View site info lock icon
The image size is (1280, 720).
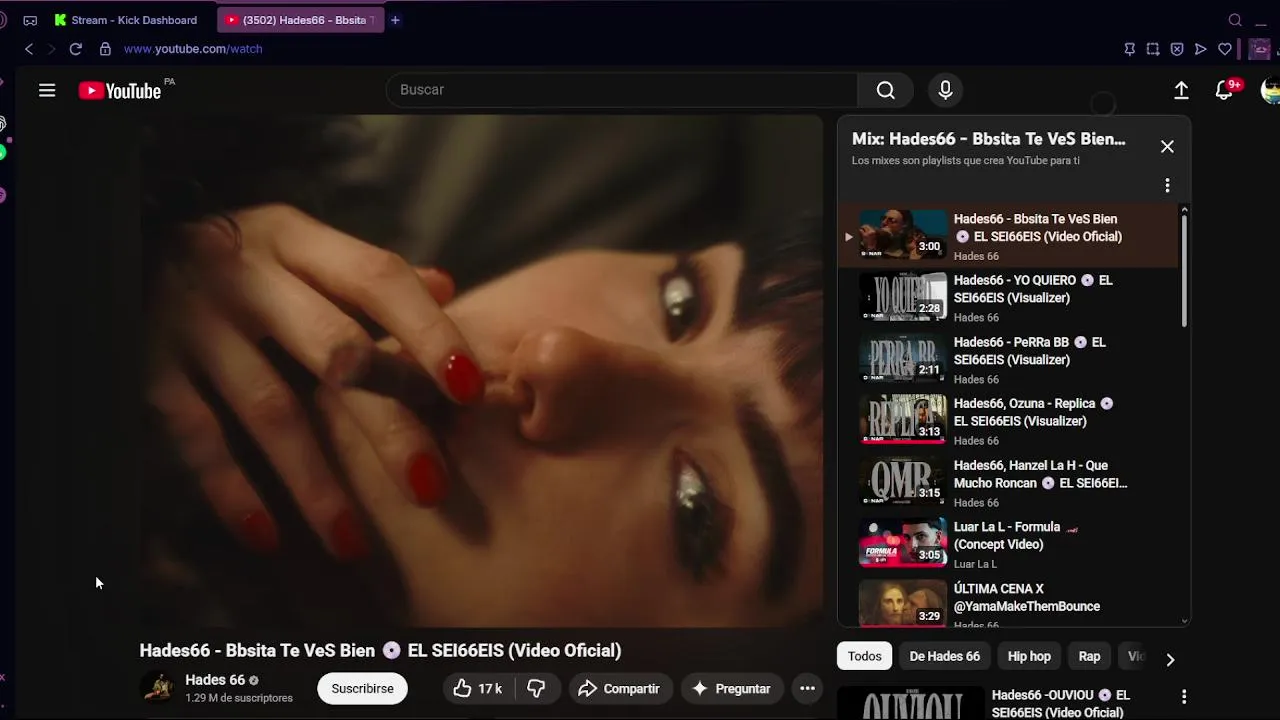105,48
